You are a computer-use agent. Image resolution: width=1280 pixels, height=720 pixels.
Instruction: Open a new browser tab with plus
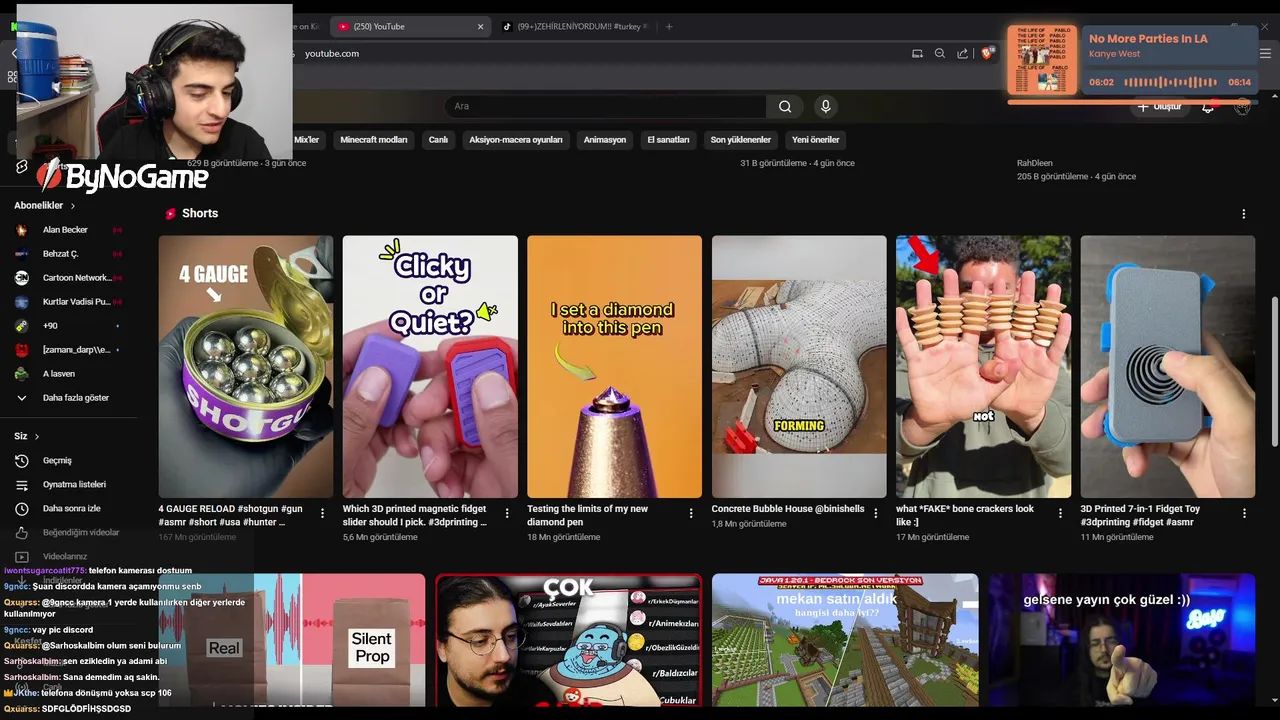coord(669,27)
